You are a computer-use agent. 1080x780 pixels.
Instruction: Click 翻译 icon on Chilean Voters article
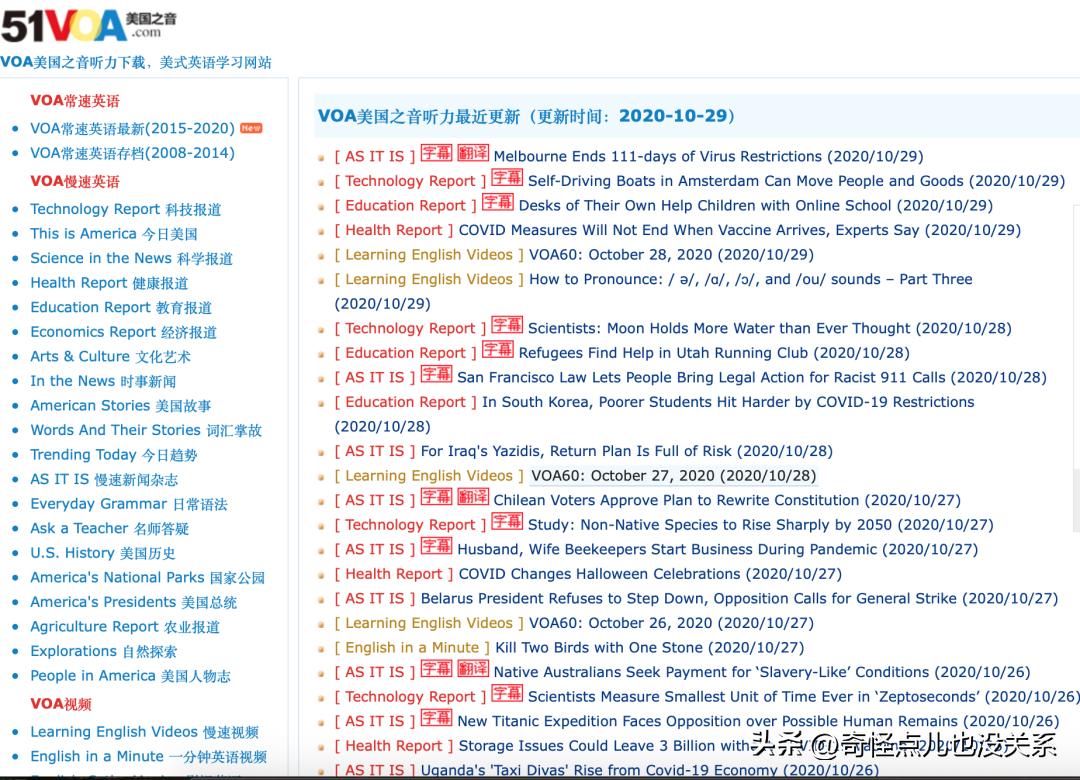pyautogui.click(x=471, y=500)
